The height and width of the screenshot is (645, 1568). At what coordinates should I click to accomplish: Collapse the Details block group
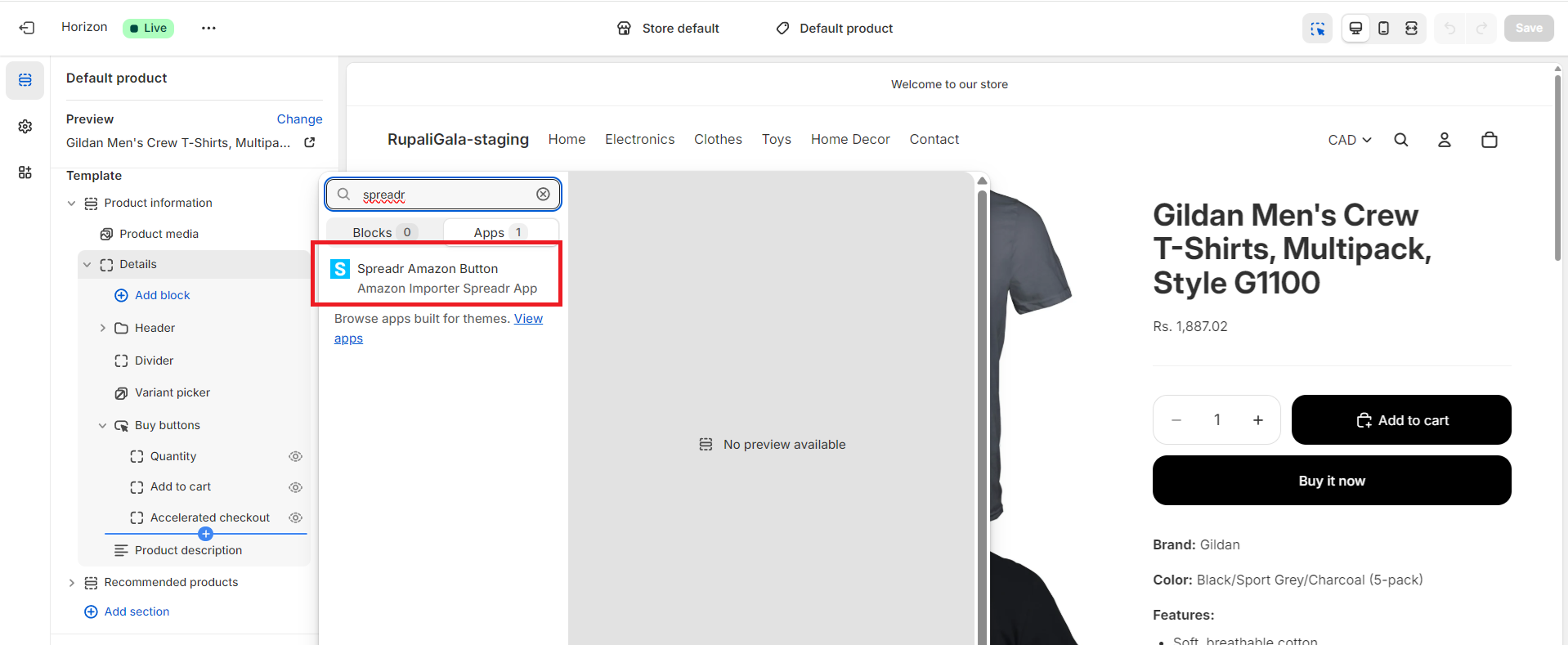click(87, 264)
